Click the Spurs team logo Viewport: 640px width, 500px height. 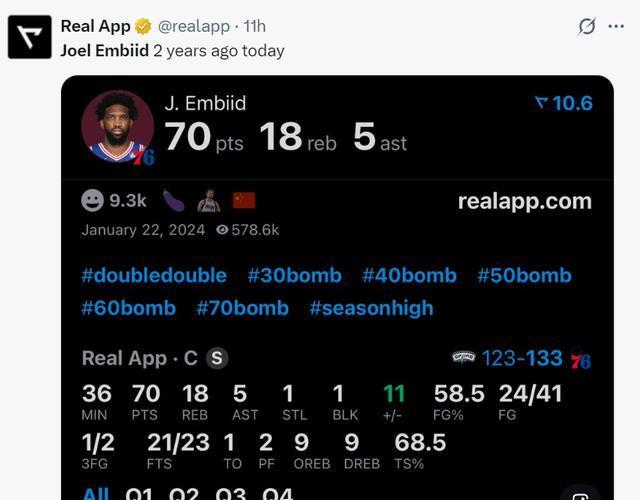[463, 357]
